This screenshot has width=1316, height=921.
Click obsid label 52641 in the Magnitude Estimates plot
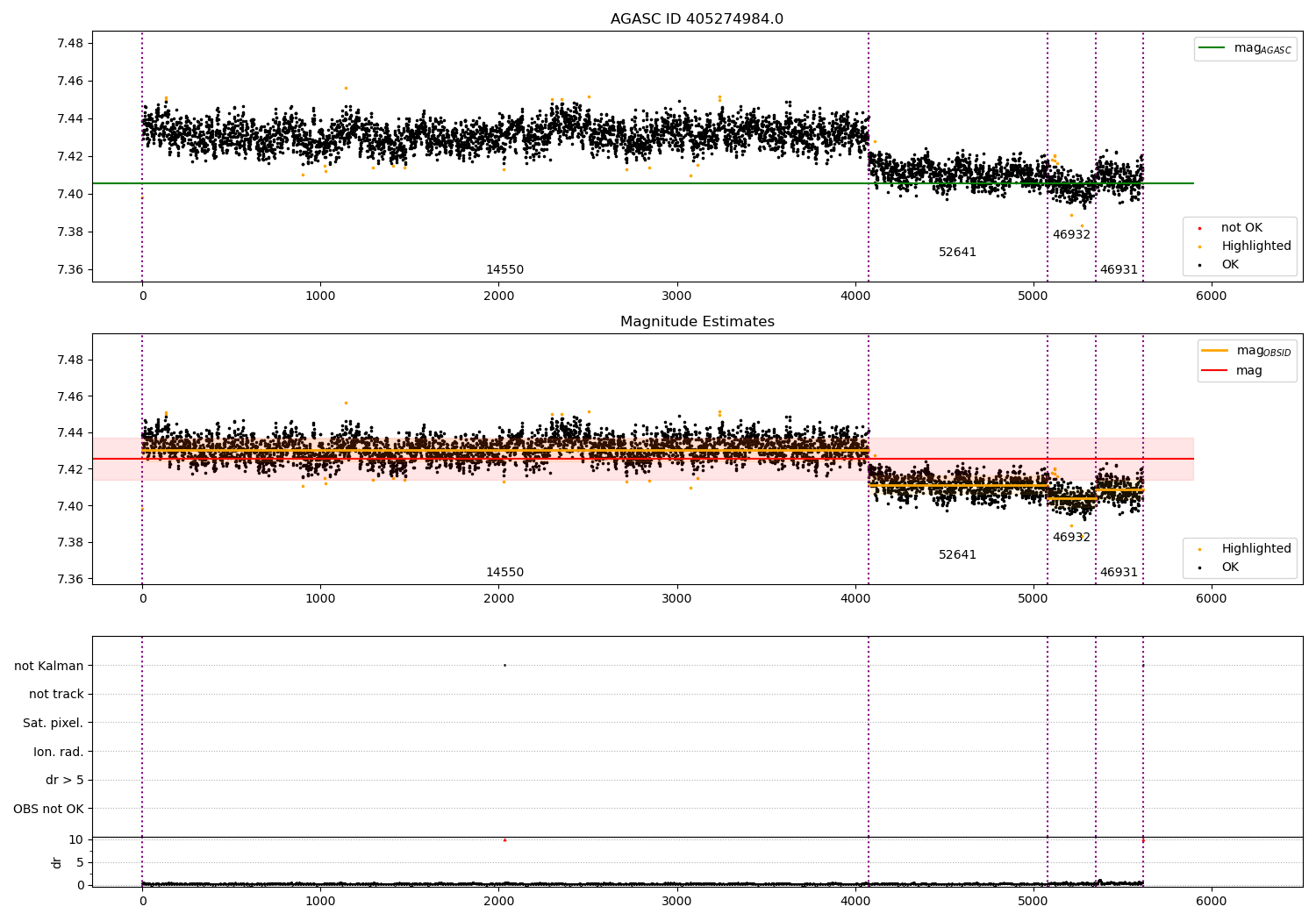pos(957,555)
